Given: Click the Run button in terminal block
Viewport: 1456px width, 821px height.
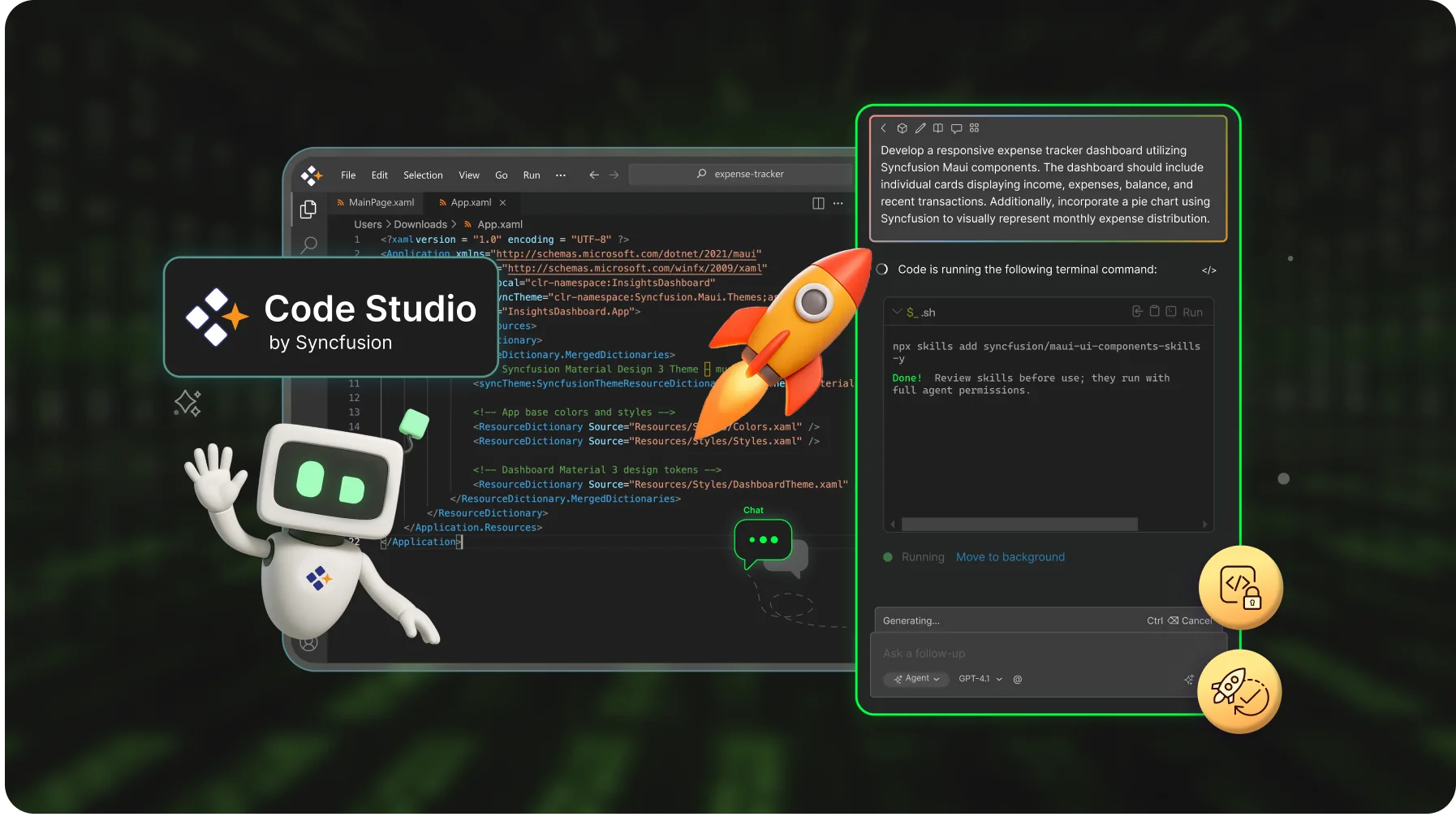Looking at the screenshot, I should click(x=1192, y=313).
